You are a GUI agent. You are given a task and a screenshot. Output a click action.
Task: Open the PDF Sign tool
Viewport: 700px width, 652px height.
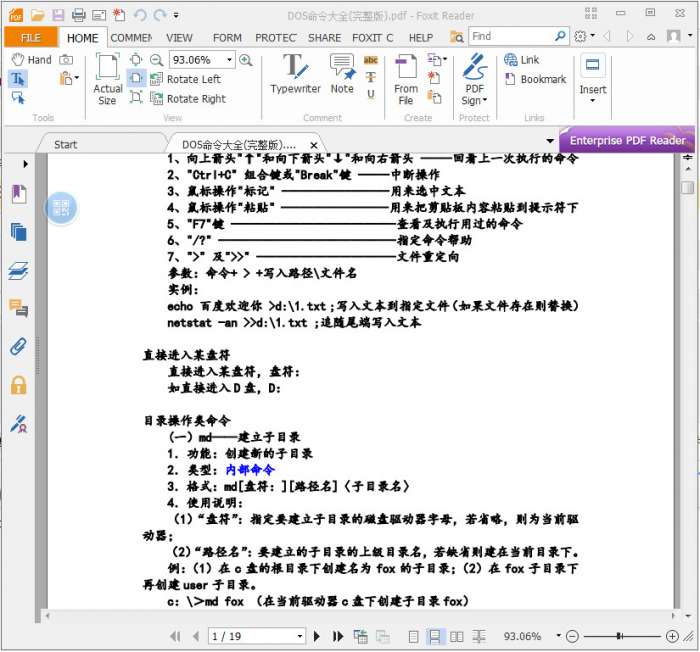point(474,80)
